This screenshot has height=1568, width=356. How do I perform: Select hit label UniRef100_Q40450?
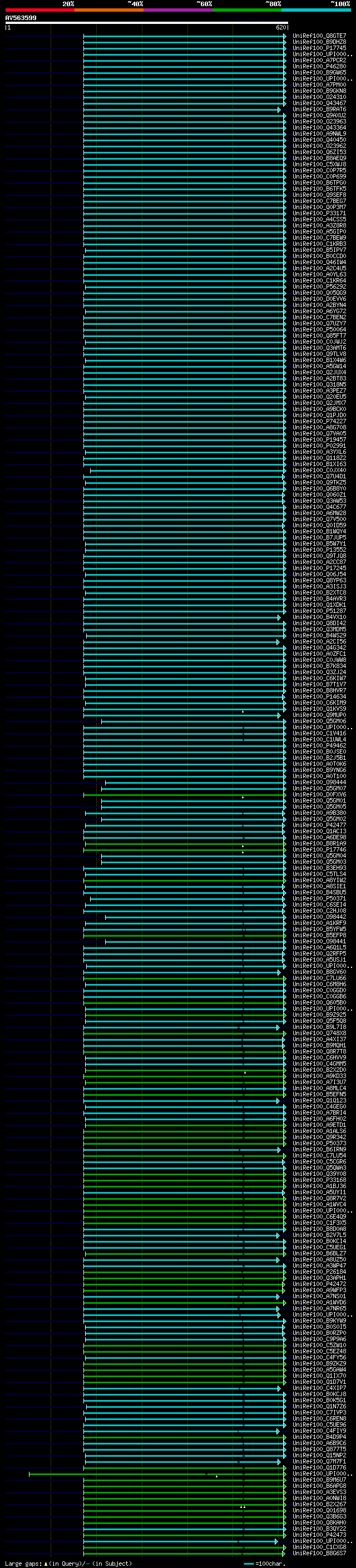pos(319,140)
